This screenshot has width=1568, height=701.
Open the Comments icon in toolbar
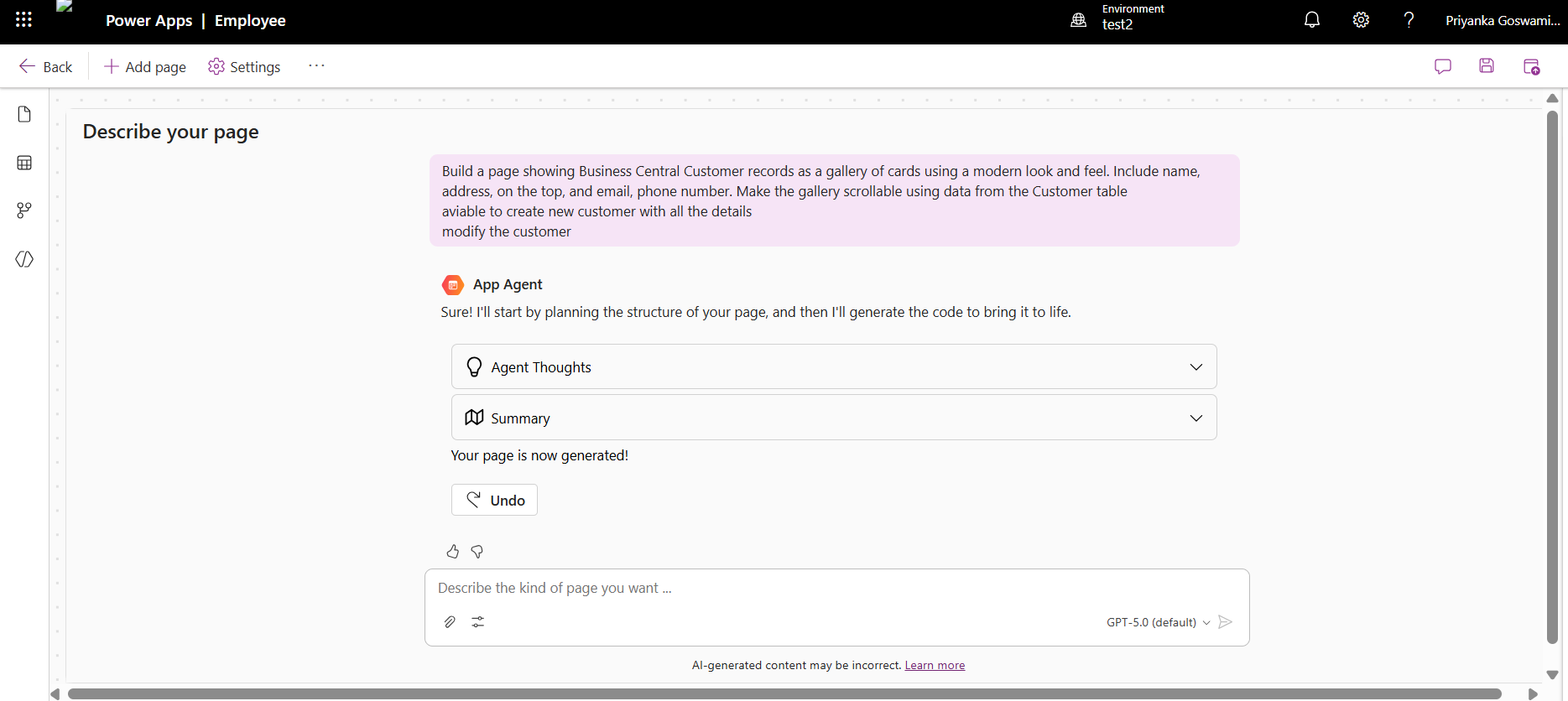coord(1443,66)
